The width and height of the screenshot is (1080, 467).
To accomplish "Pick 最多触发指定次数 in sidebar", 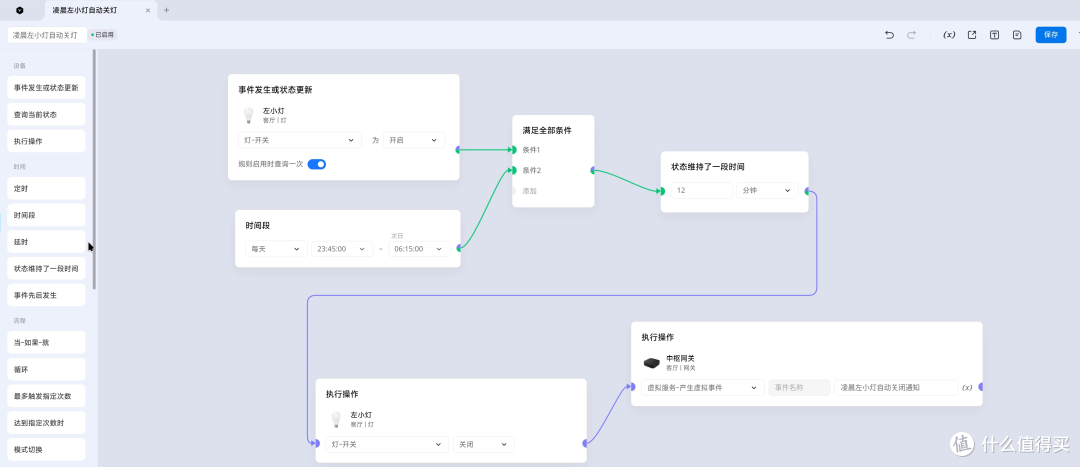I will click(46, 396).
